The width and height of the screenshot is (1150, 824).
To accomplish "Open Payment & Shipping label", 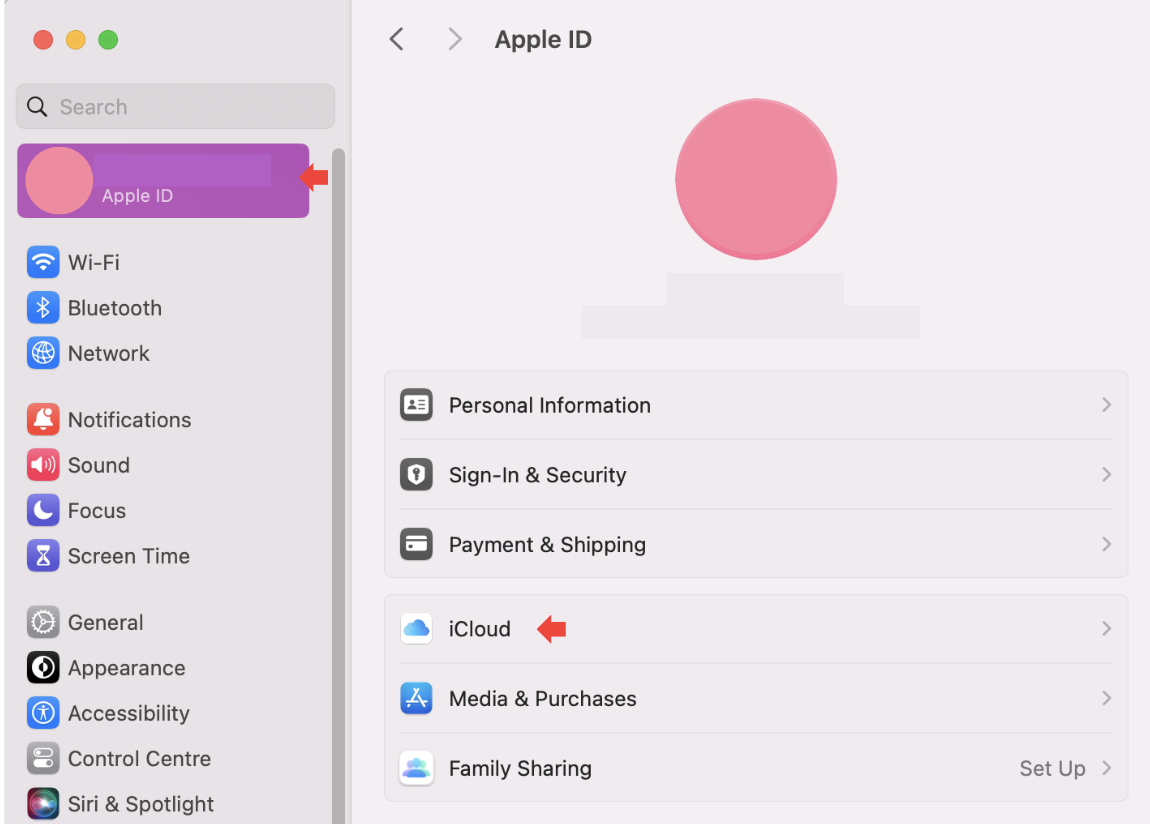I will click(547, 545).
